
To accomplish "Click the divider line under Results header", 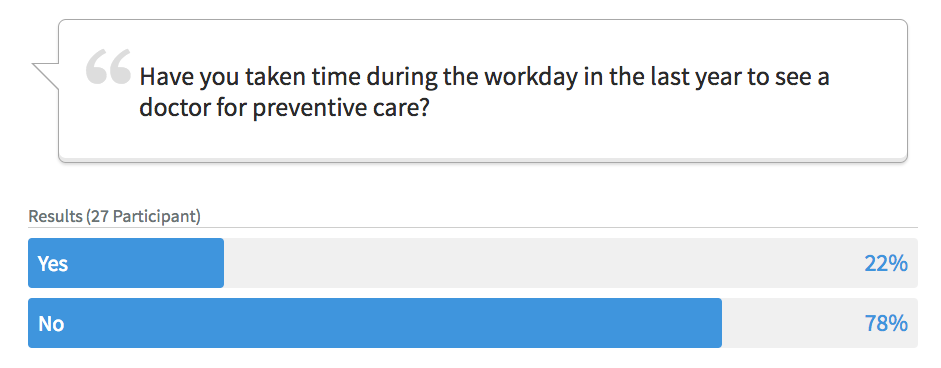I will pyautogui.click(x=473, y=228).
